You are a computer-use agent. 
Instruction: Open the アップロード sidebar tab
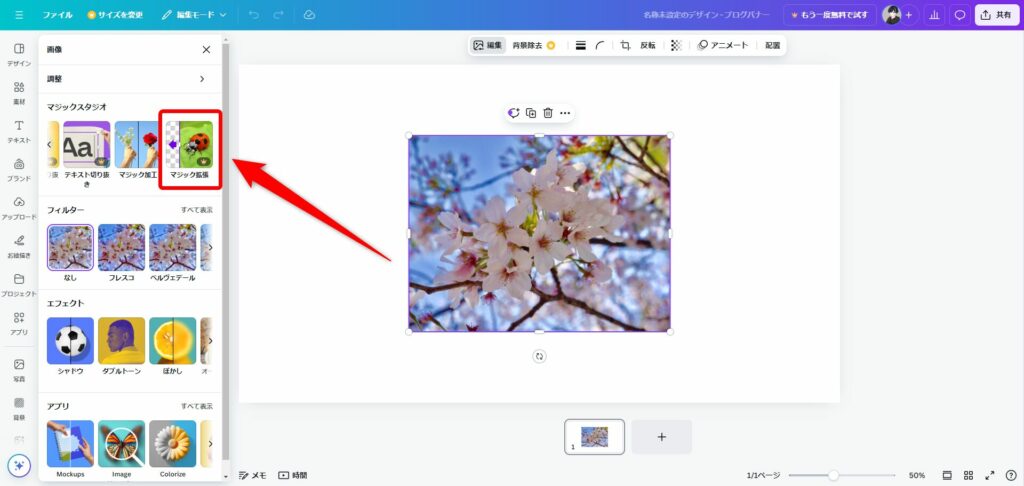pyautogui.click(x=19, y=208)
